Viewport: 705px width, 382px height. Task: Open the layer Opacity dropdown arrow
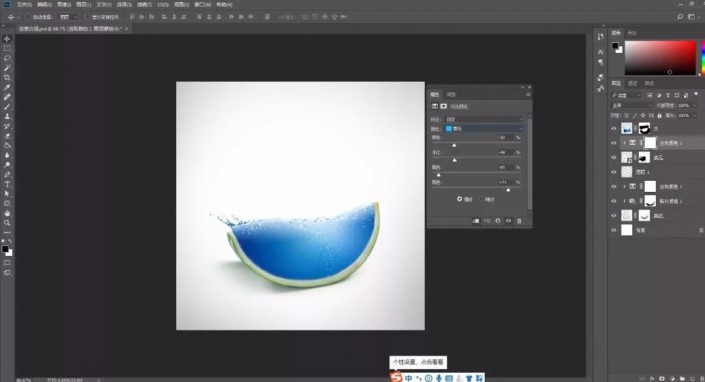(x=694, y=106)
